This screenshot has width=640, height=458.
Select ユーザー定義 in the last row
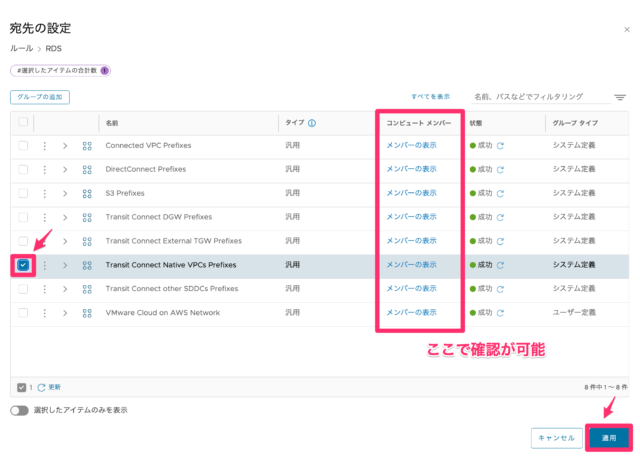coord(574,313)
